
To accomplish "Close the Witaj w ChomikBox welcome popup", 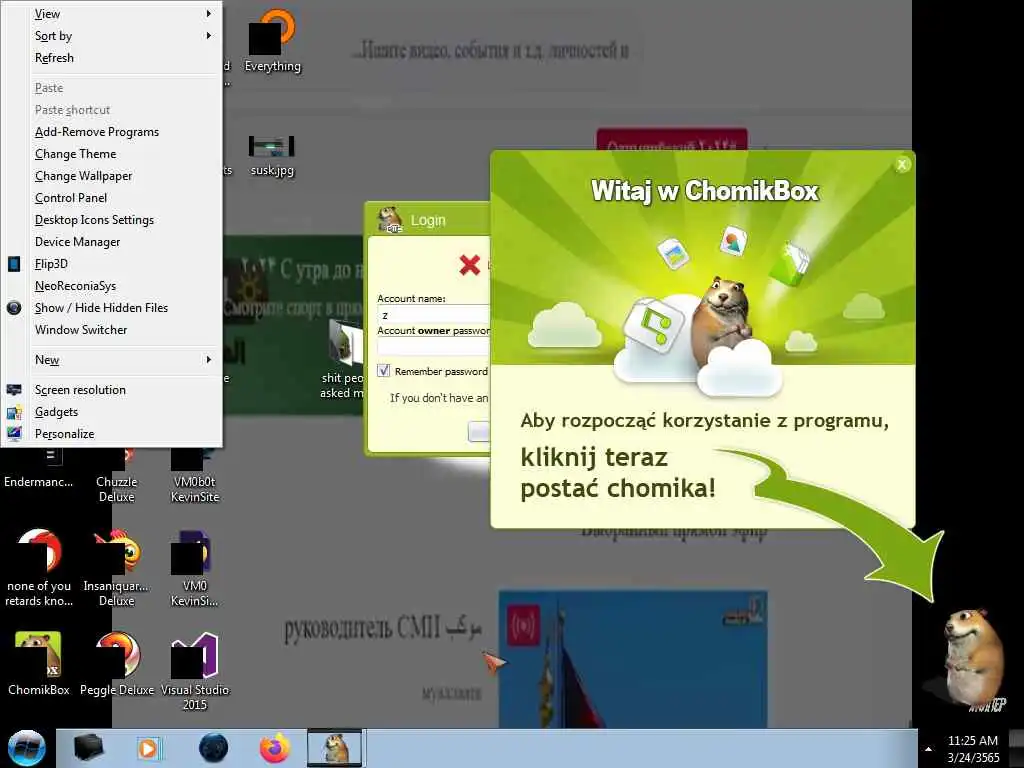I will tap(902, 165).
